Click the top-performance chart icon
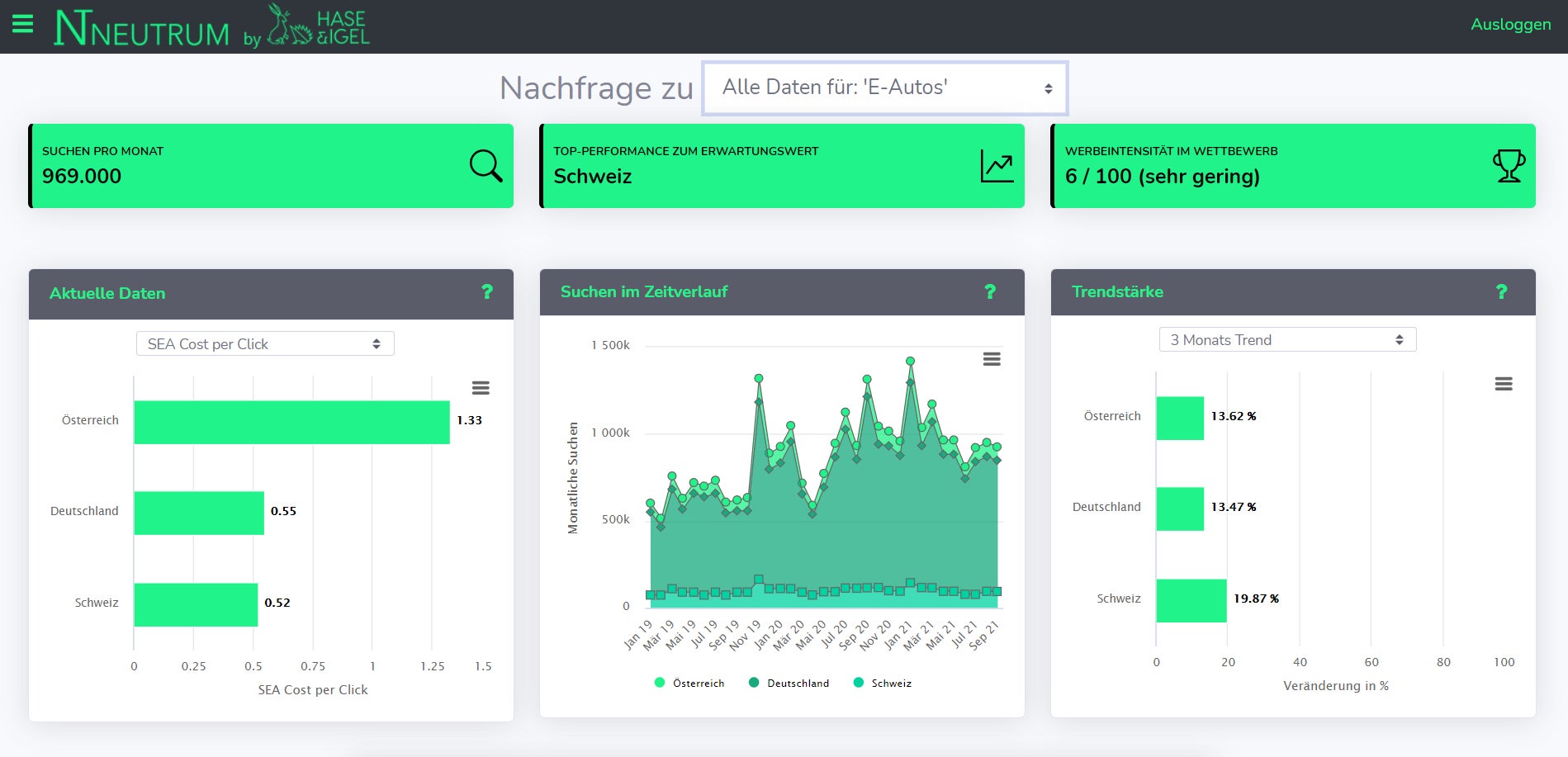 (x=997, y=166)
